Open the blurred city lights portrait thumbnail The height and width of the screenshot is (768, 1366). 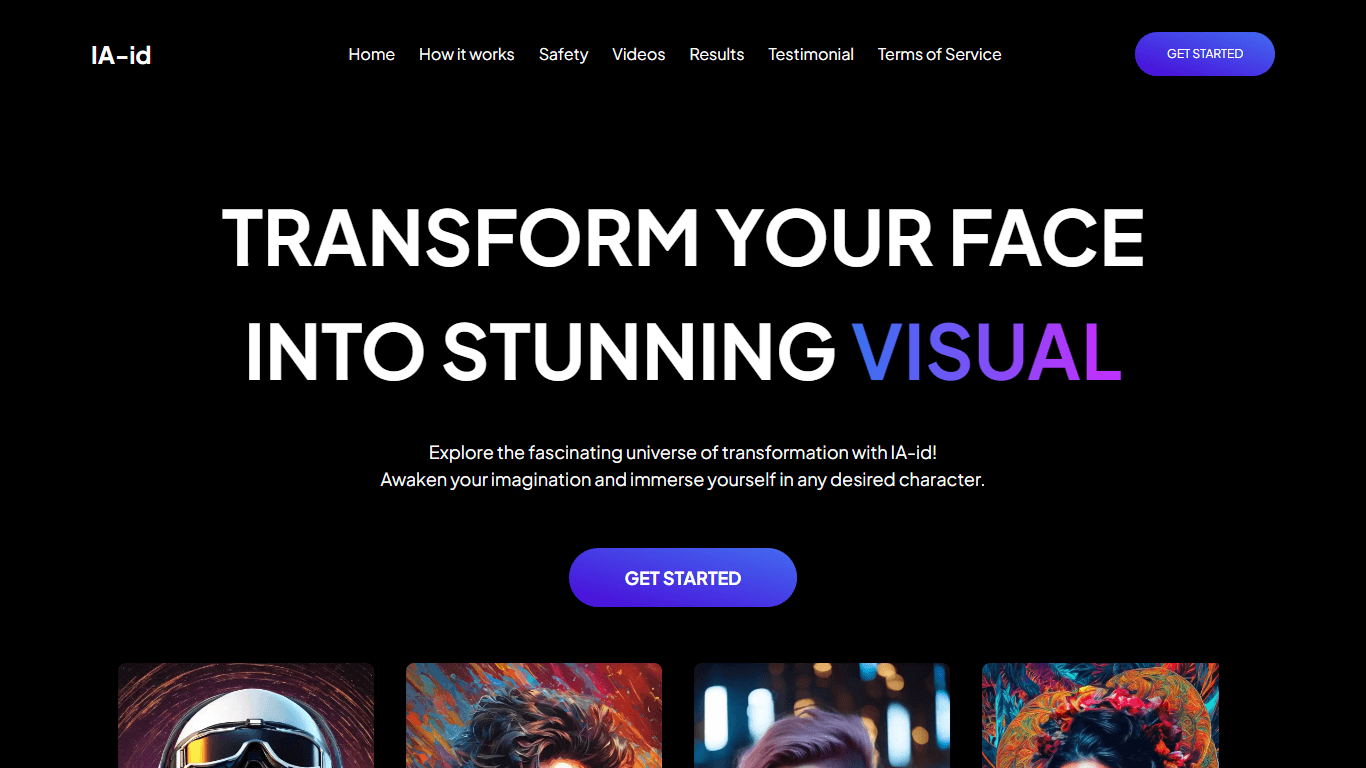[x=822, y=715]
